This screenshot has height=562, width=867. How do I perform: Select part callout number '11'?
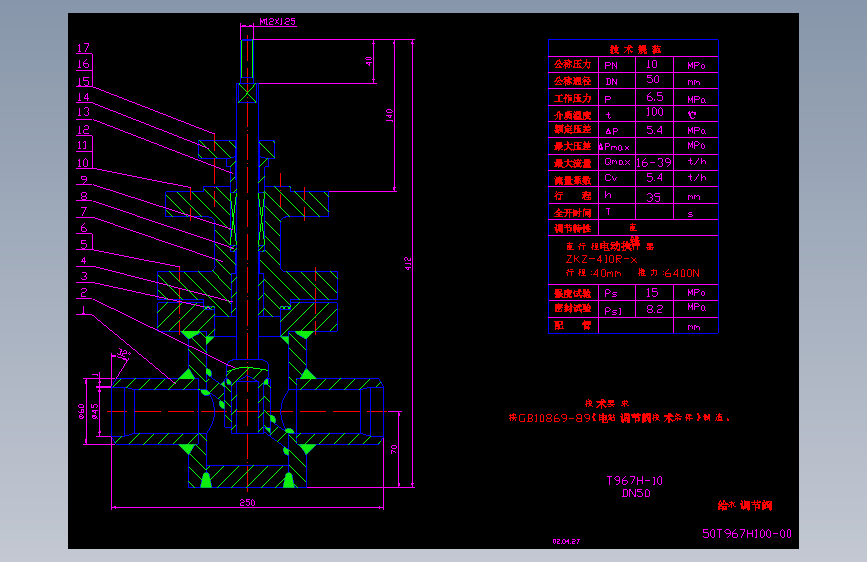click(x=82, y=145)
